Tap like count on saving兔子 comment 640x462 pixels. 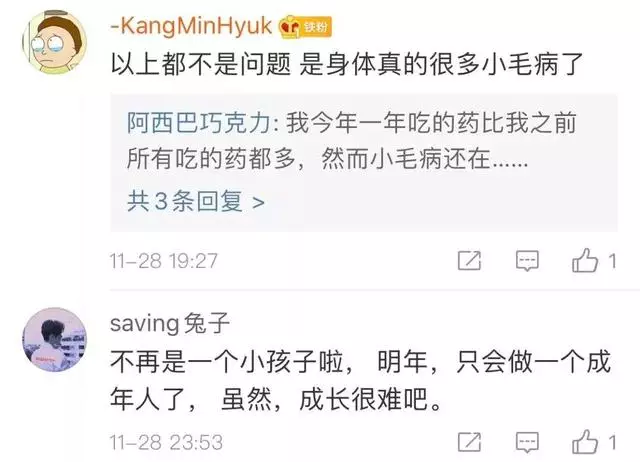point(612,442)
